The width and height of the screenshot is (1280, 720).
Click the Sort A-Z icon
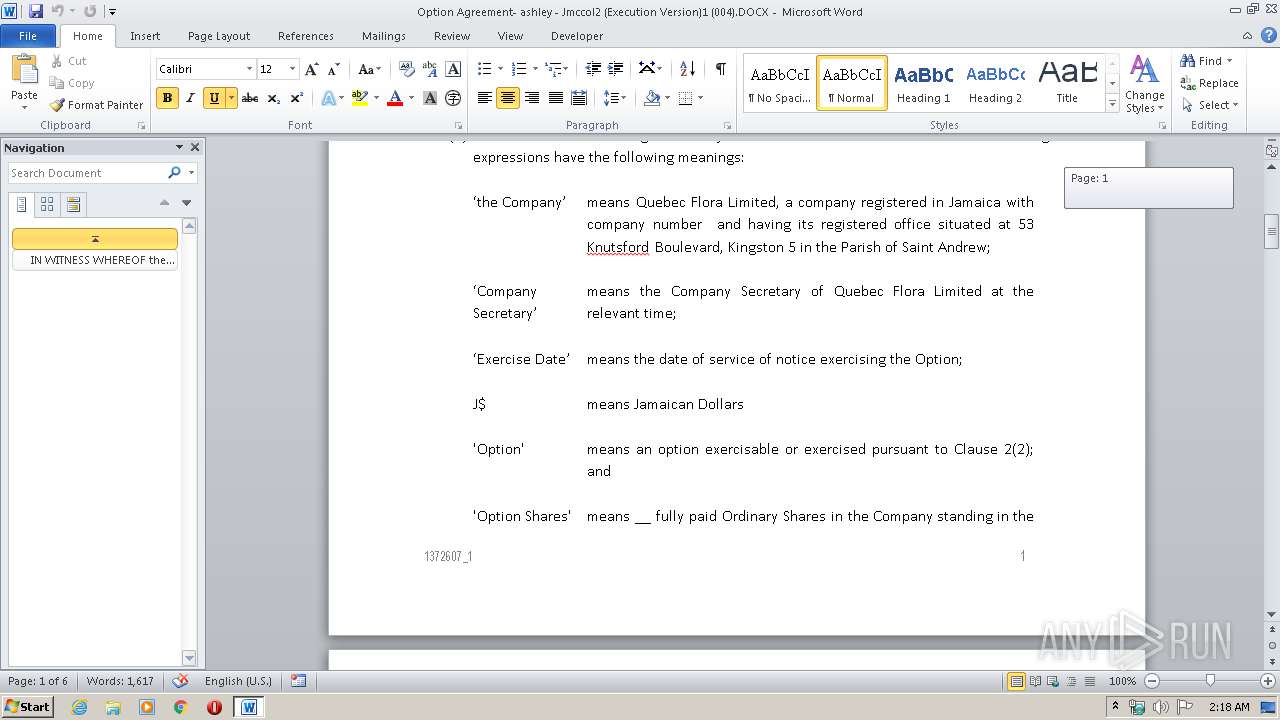coord(687,69)
